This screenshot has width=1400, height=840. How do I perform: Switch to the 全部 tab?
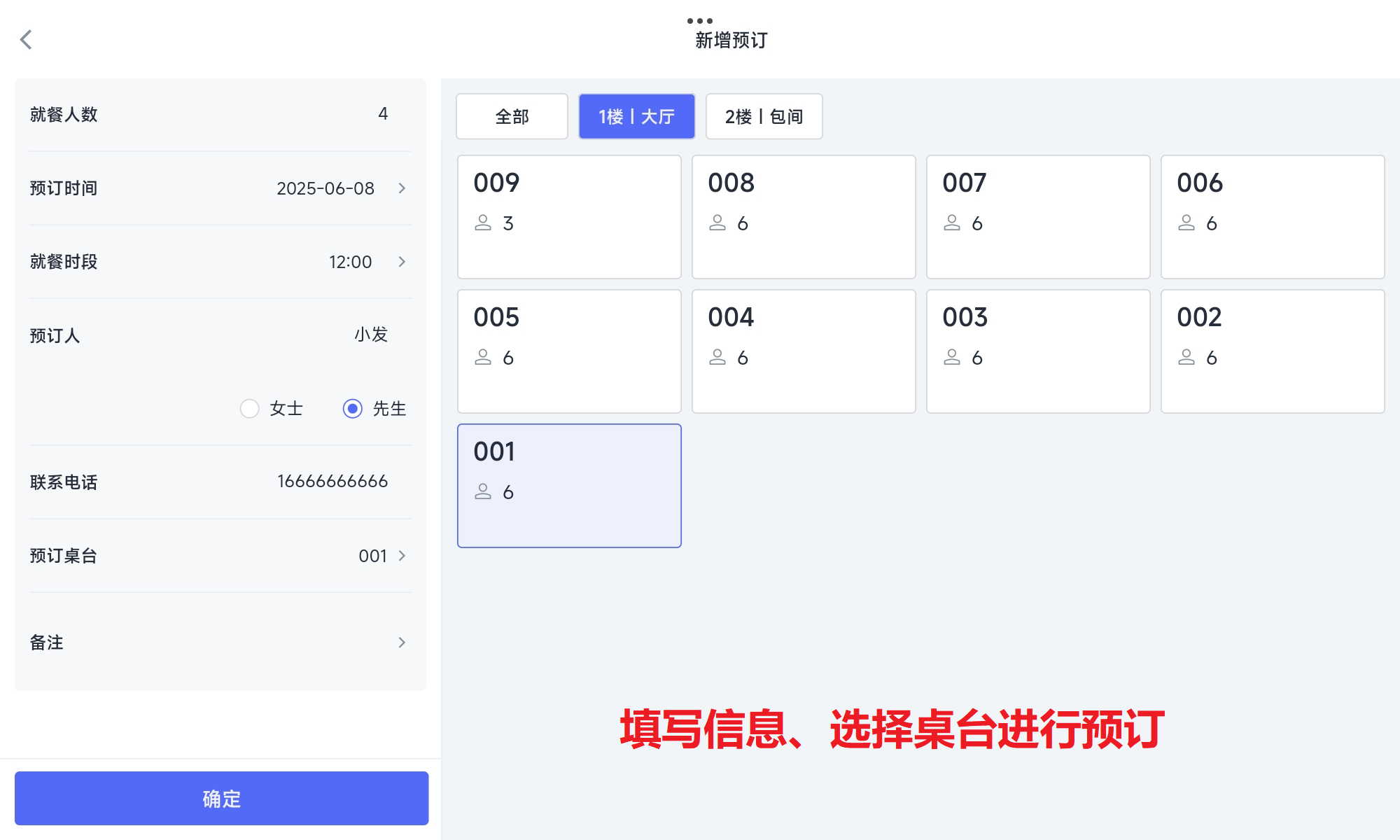point(512,116)
